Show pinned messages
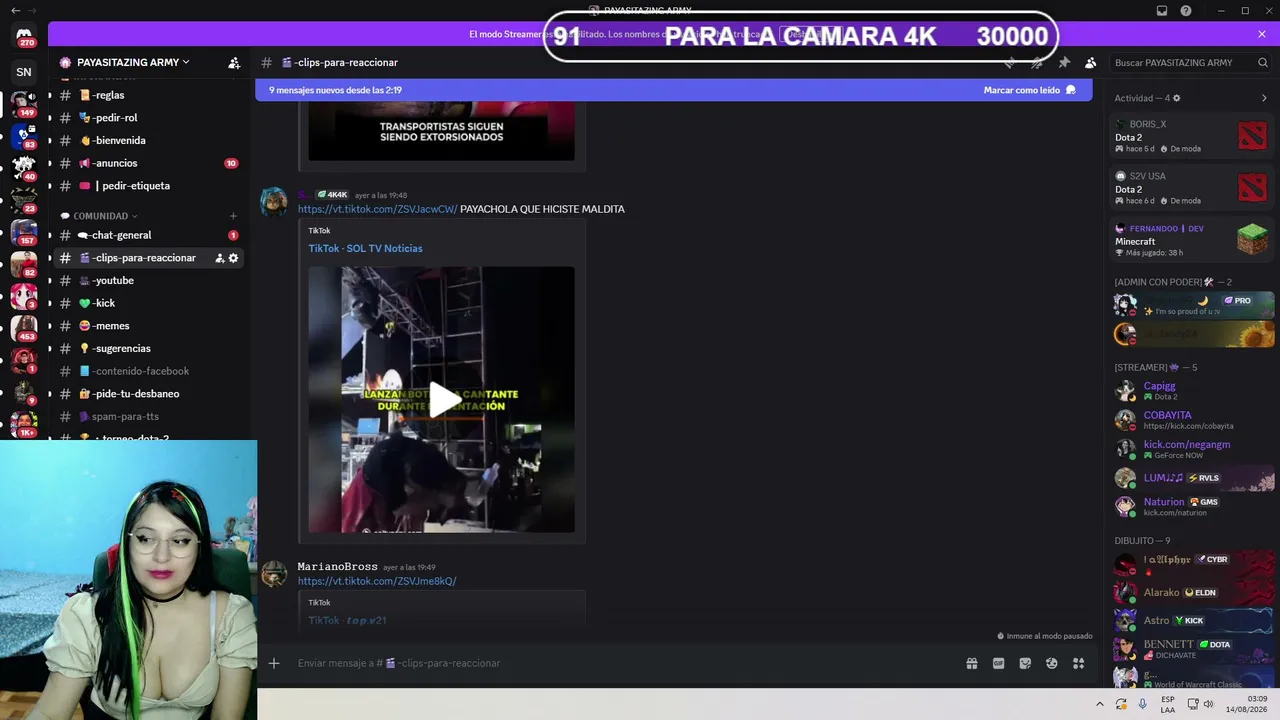This screenshot has height=720, width=1280. click(x=1064, y=62)
